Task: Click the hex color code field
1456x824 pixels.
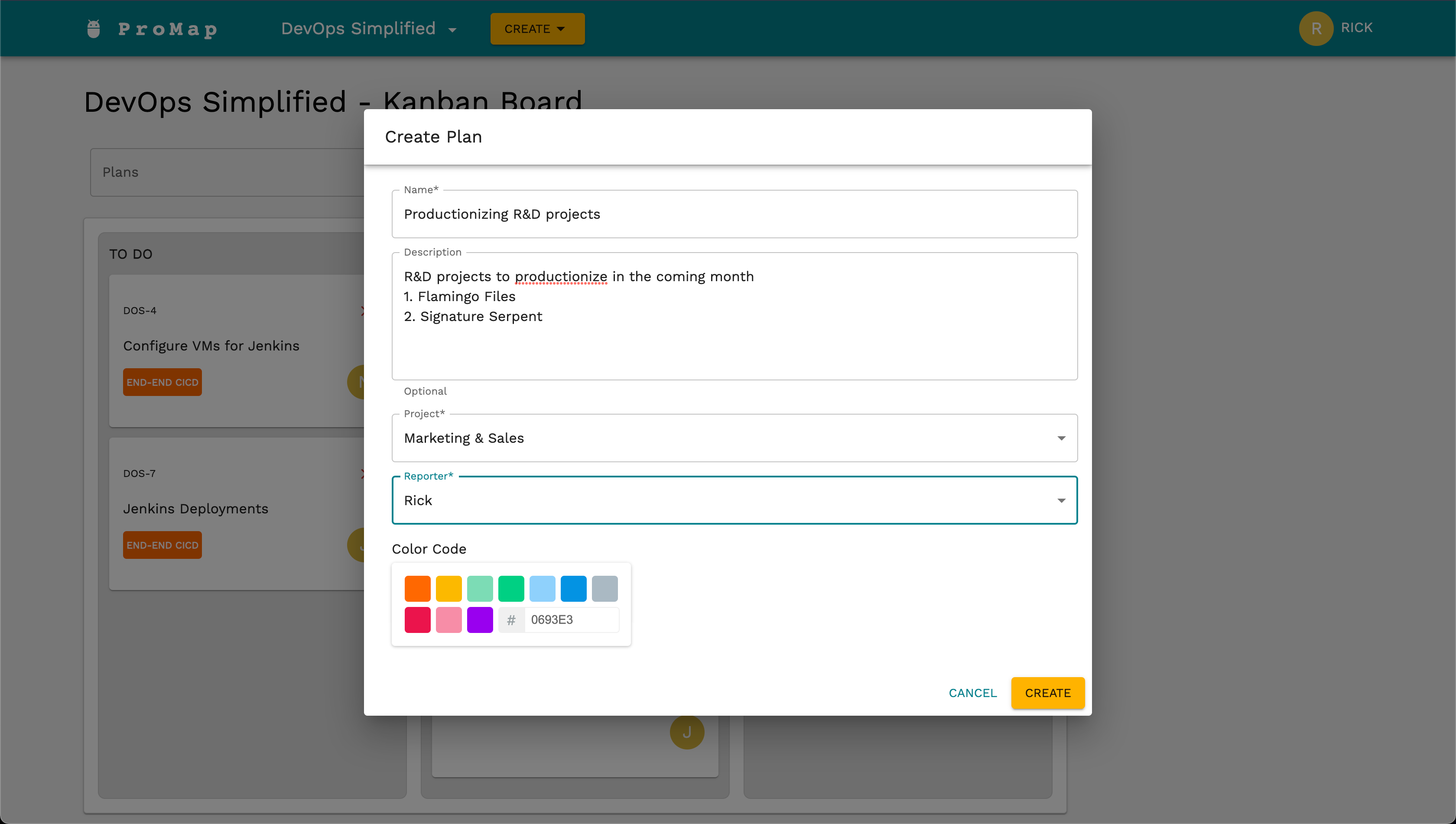Action: click(571, 620)
